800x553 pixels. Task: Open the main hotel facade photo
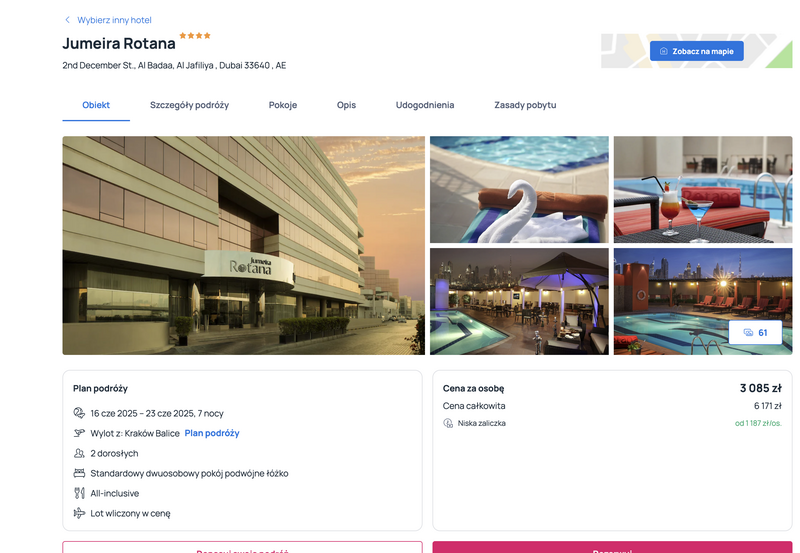(x=243, y=245)
